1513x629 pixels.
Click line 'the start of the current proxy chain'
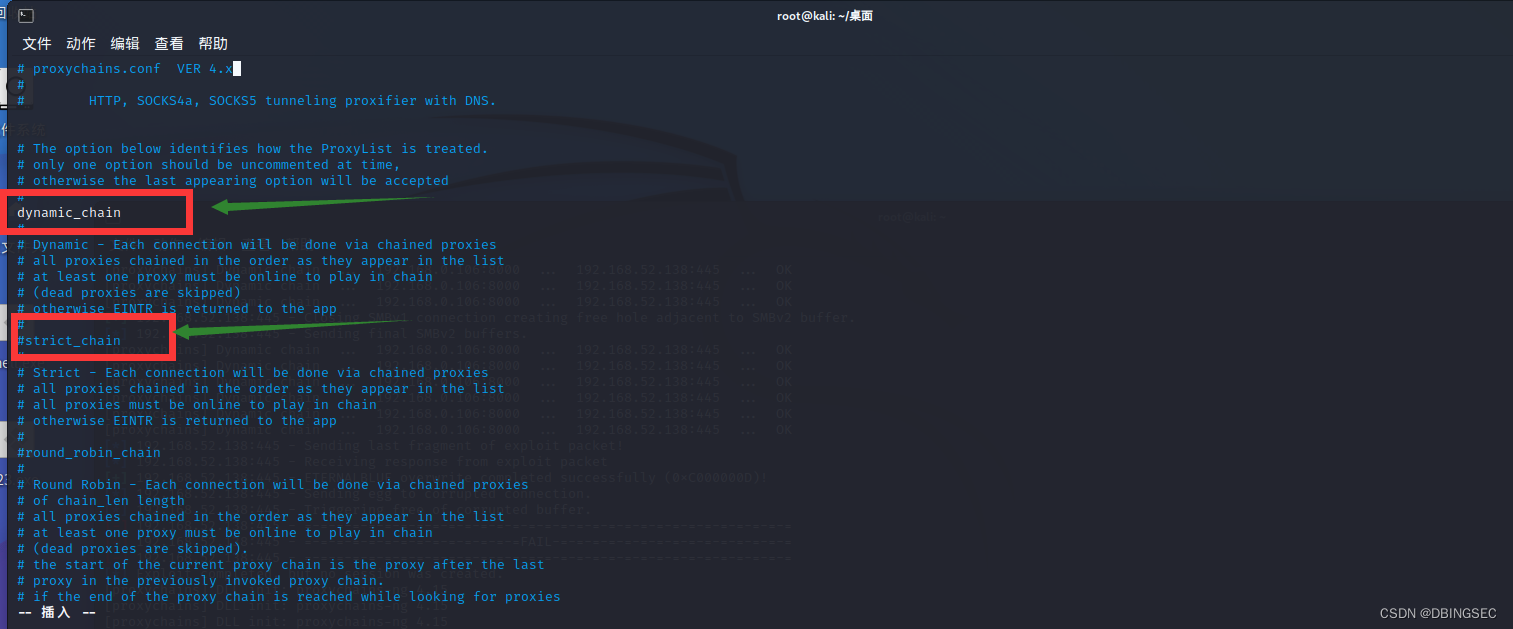(x=281, y=565)
